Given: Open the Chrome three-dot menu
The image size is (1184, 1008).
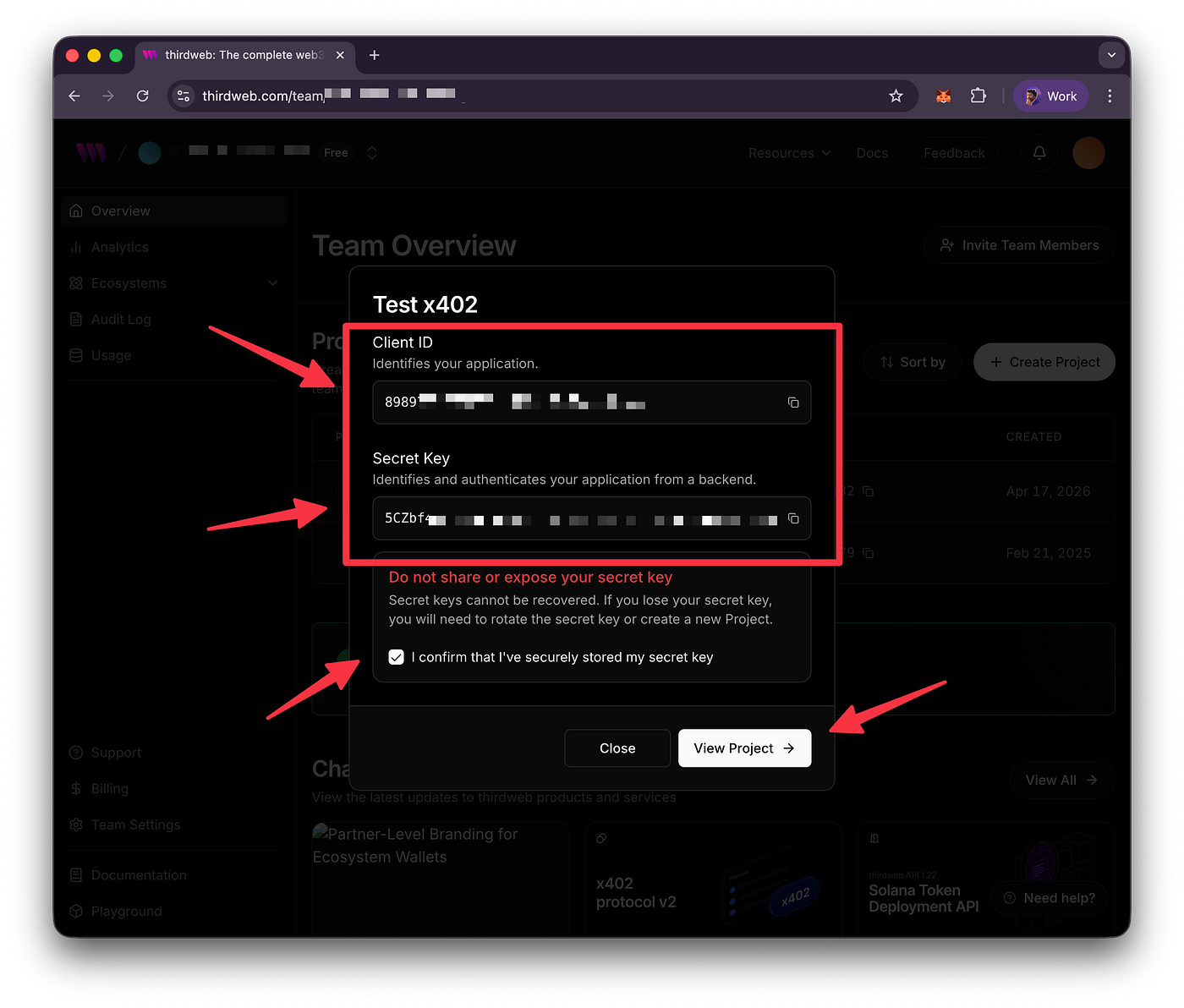Looking at the screenshot, I should tap(1110, 96).
